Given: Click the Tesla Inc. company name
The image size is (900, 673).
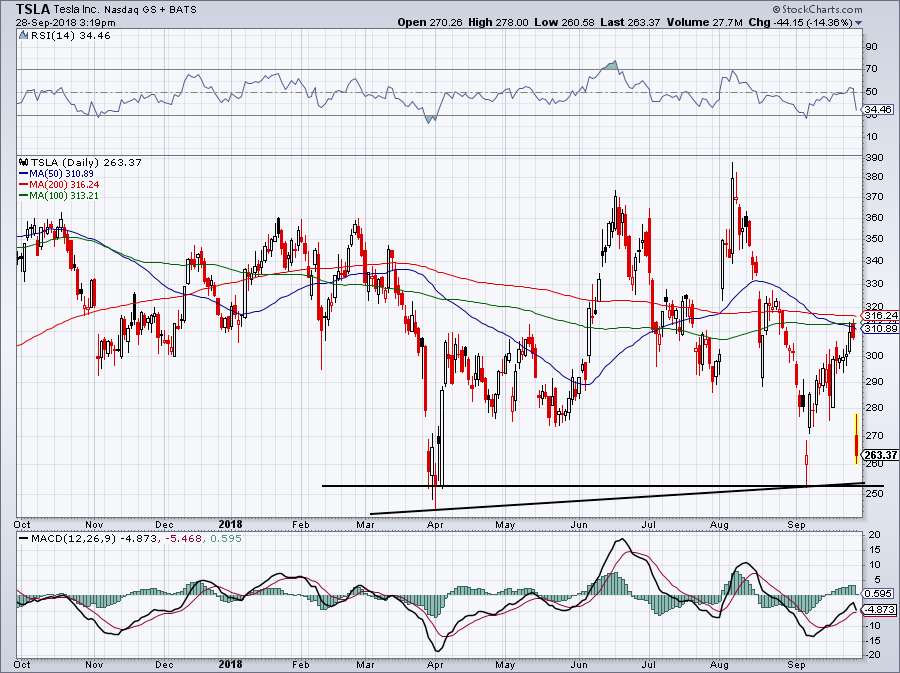Looking at the screenshot, I should 77,10.
